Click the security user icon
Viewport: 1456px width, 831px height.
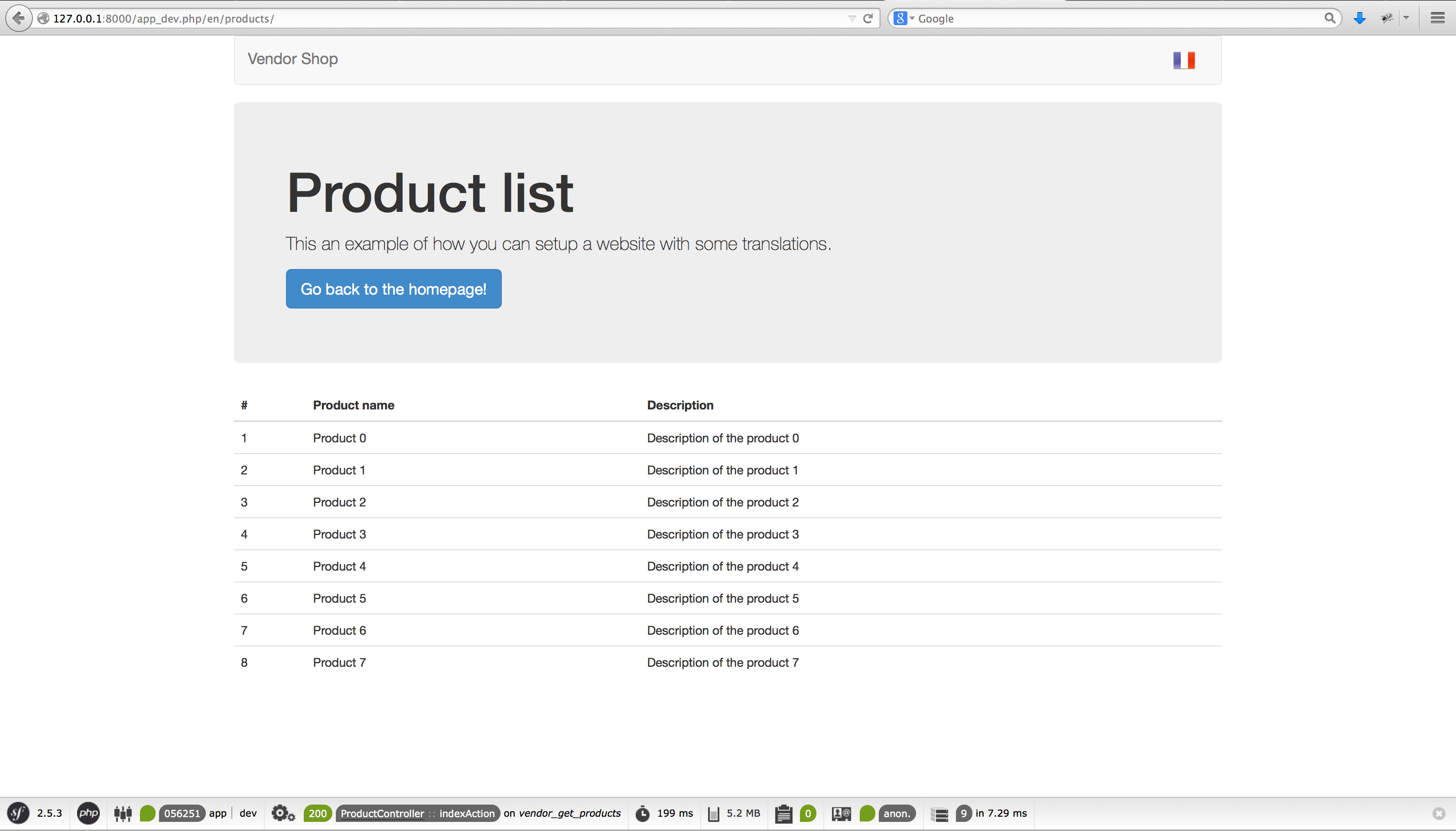pyautogui.click(x=841, y=813)
